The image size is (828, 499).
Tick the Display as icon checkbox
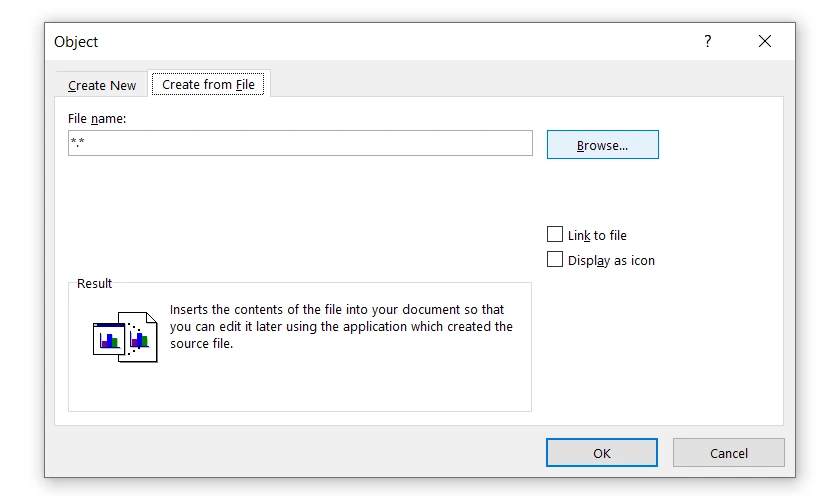point(555,260)
